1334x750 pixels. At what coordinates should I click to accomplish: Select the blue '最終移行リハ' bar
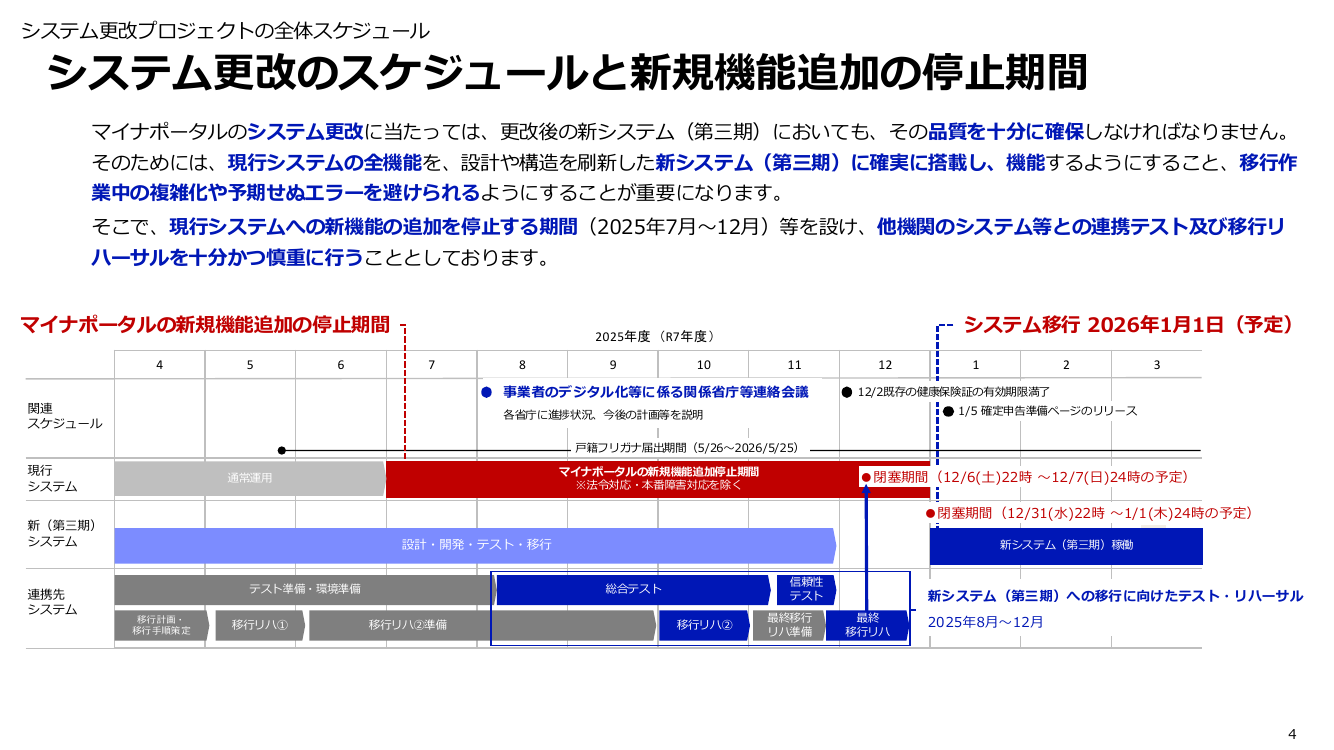(x=868, y=625)
